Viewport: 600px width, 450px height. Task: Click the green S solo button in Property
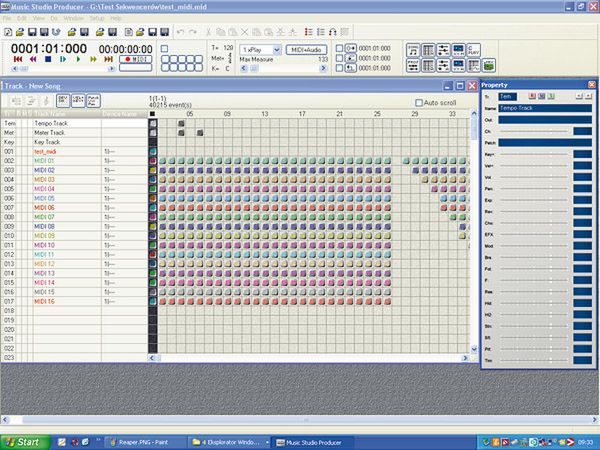[x=551, y=96]
